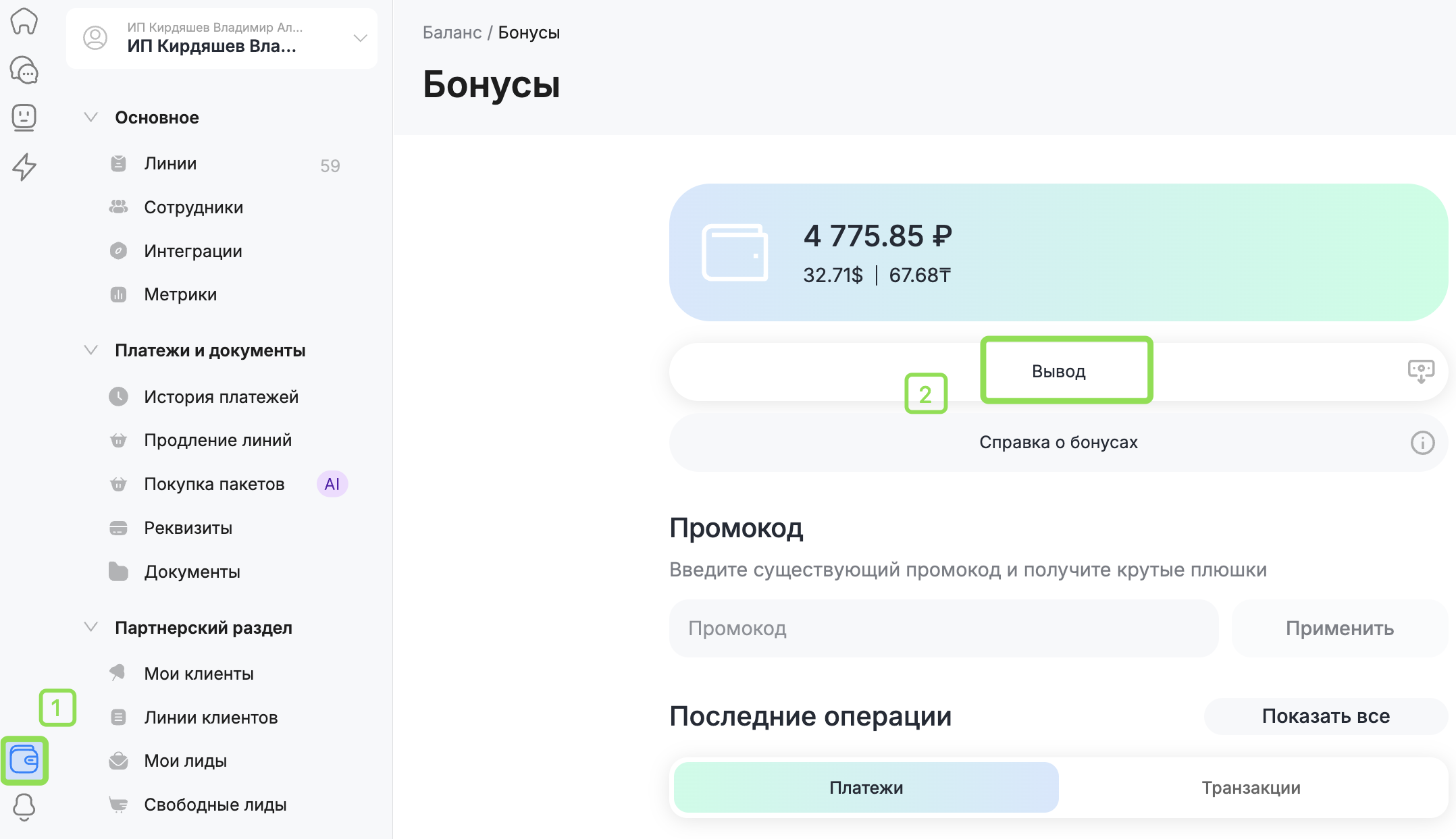Open the wallet balance icon in sidebar
Screen dimensions: 1456x839
tap(24, 760)
